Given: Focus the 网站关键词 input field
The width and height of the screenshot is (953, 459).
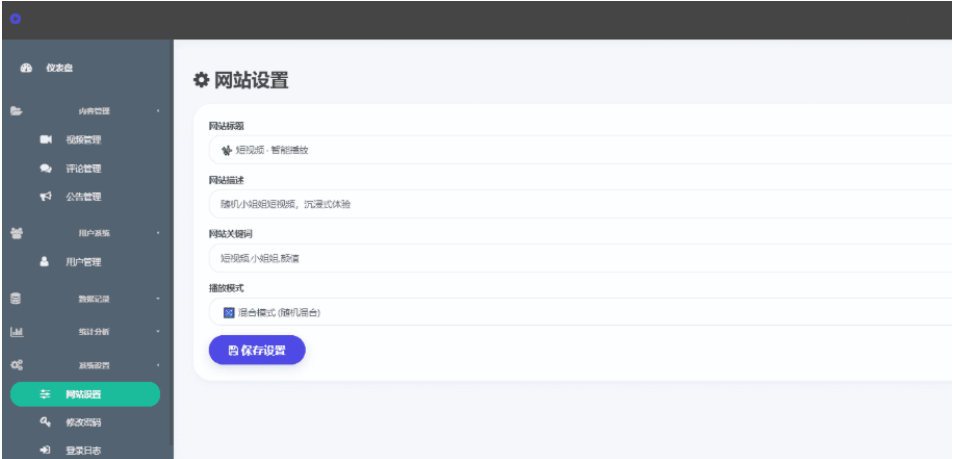Looking at the screenshot, I should 580,258.
